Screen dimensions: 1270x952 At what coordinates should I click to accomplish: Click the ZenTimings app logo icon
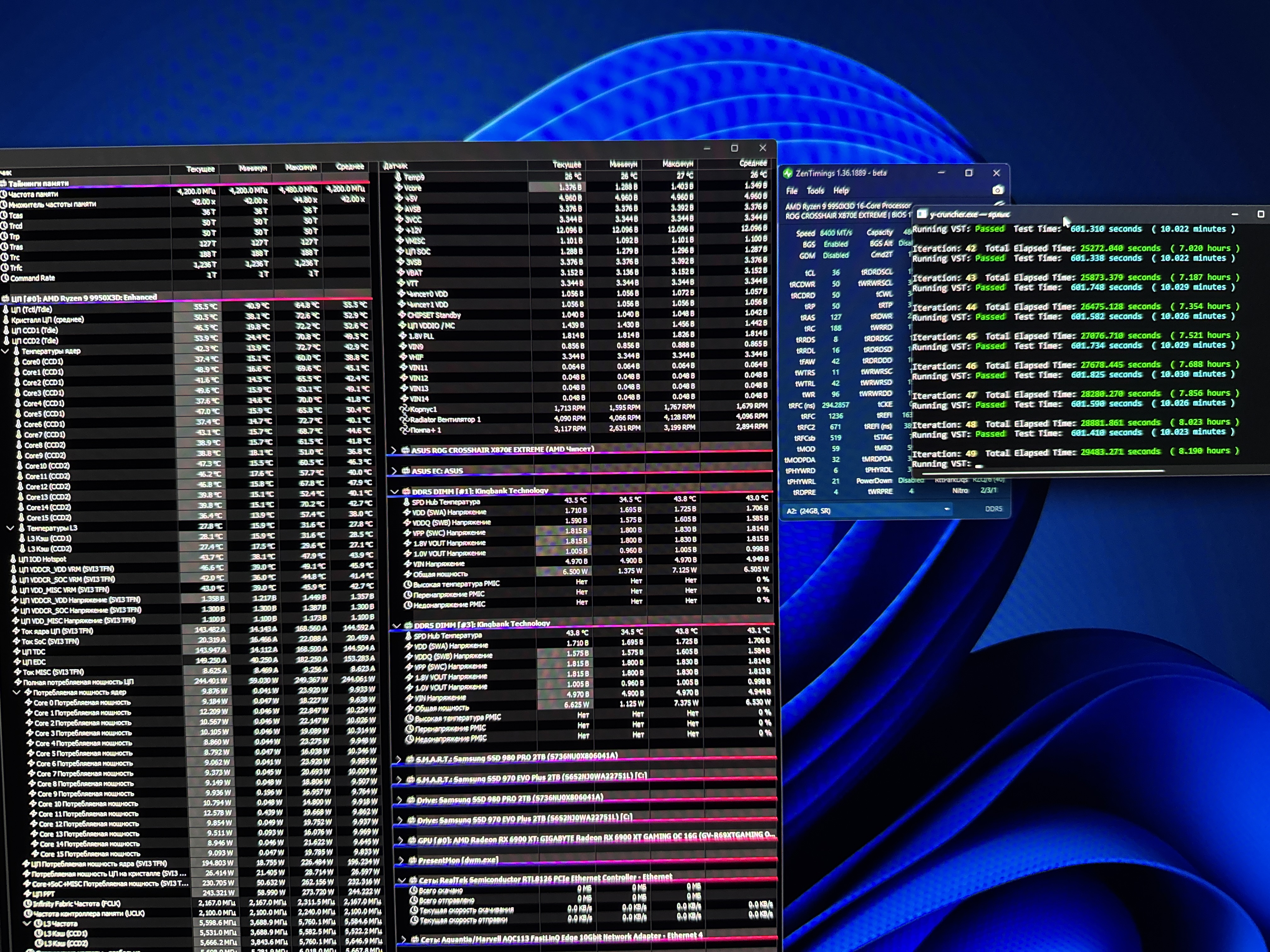coord(788,173)
